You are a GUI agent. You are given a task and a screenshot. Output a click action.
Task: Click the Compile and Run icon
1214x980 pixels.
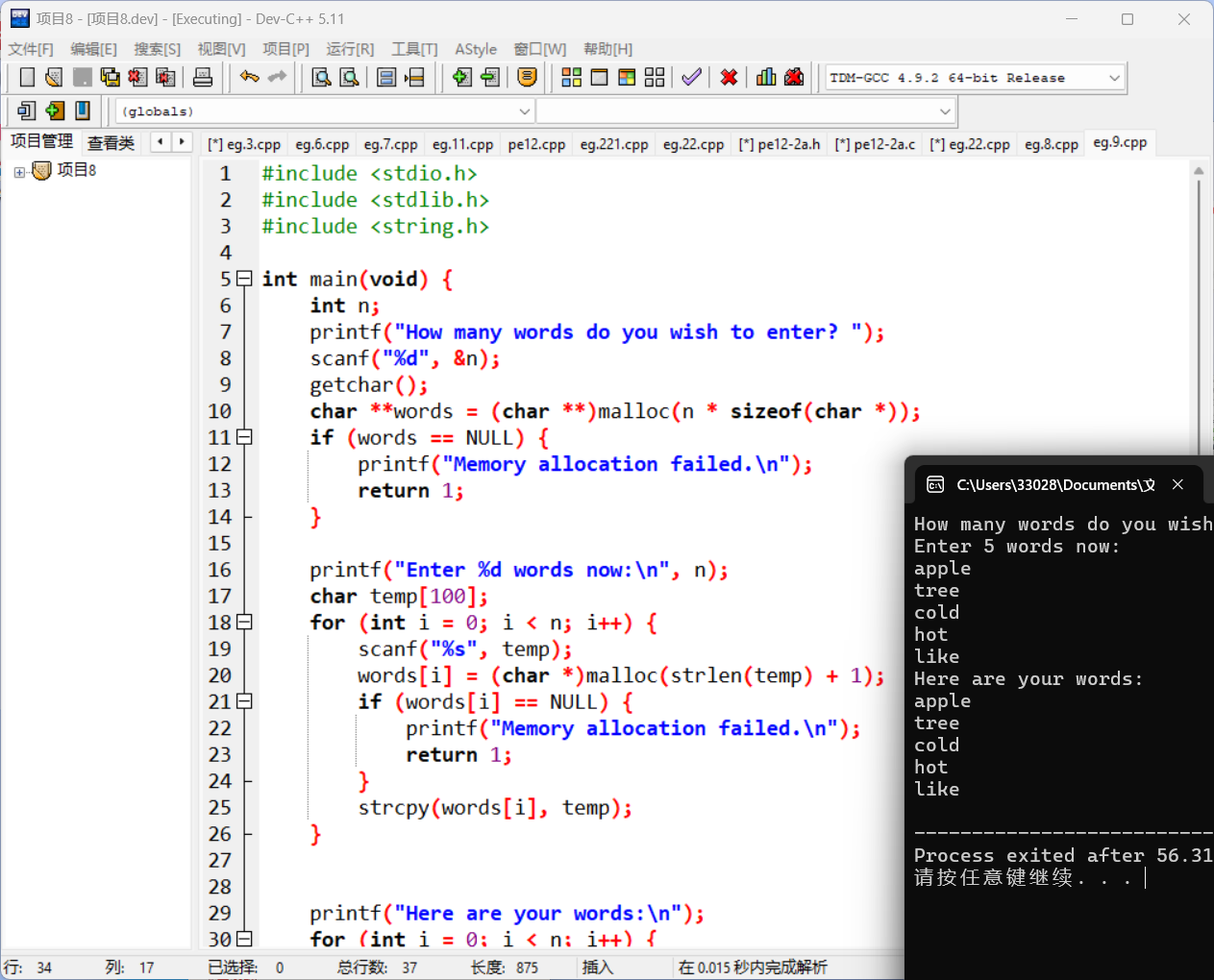(x=627, y=77)
